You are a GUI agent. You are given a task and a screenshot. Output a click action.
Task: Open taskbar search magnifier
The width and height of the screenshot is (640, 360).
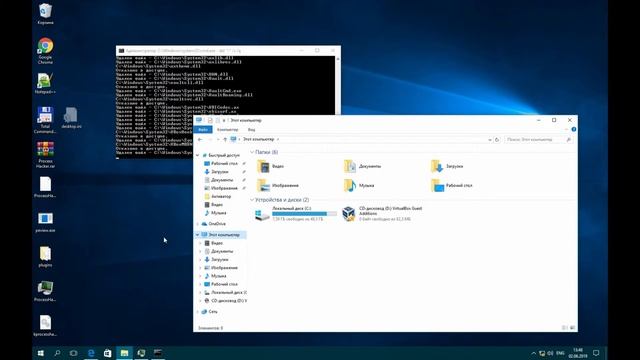[57, 353]
